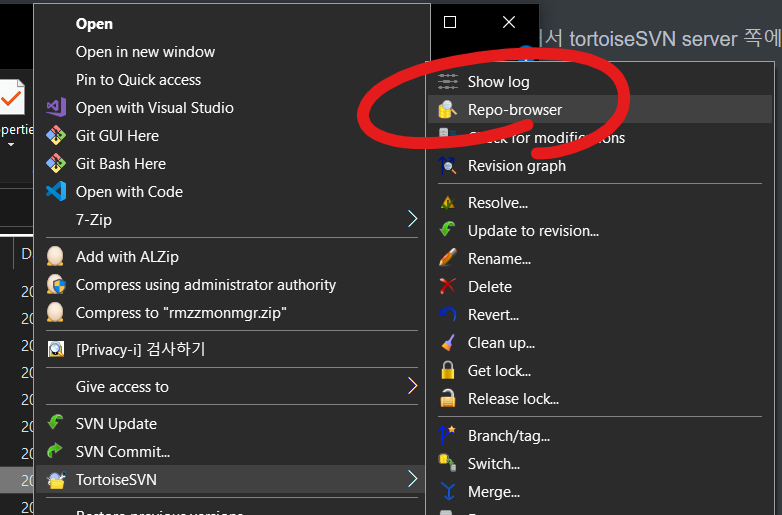Click the Repo-browser magnifier icon

point(447,109)
